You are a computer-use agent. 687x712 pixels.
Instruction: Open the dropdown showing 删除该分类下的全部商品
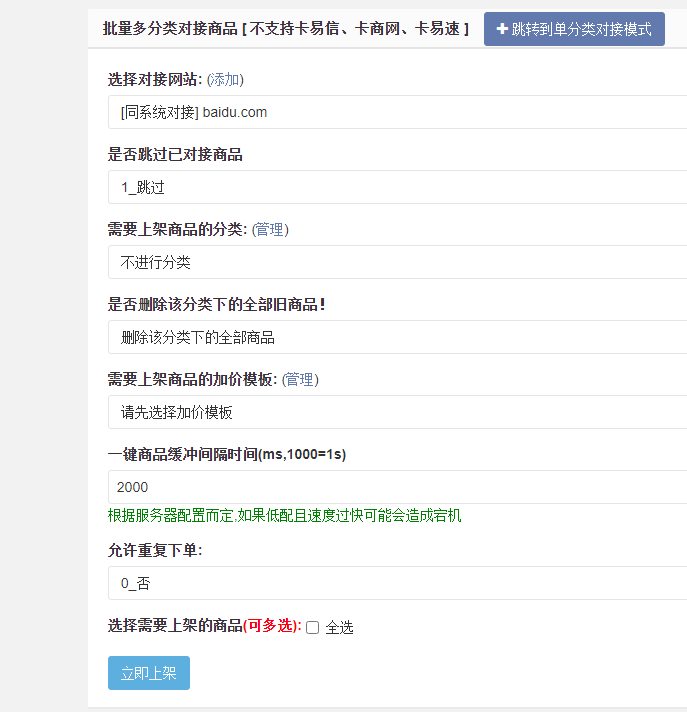tap(397, 337)
